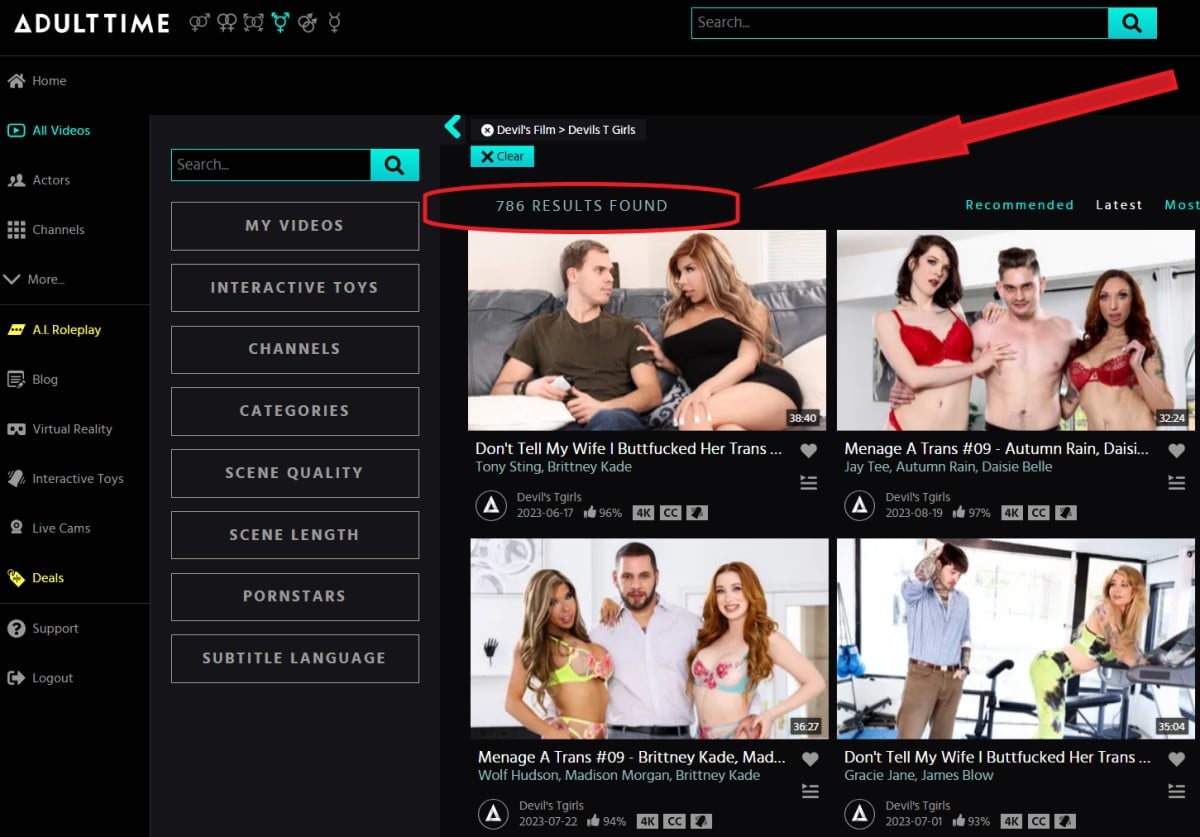Click the 97% rating thumbs-up
The height and width of the screenshot is (837, 1200).
tap(959, 512)
